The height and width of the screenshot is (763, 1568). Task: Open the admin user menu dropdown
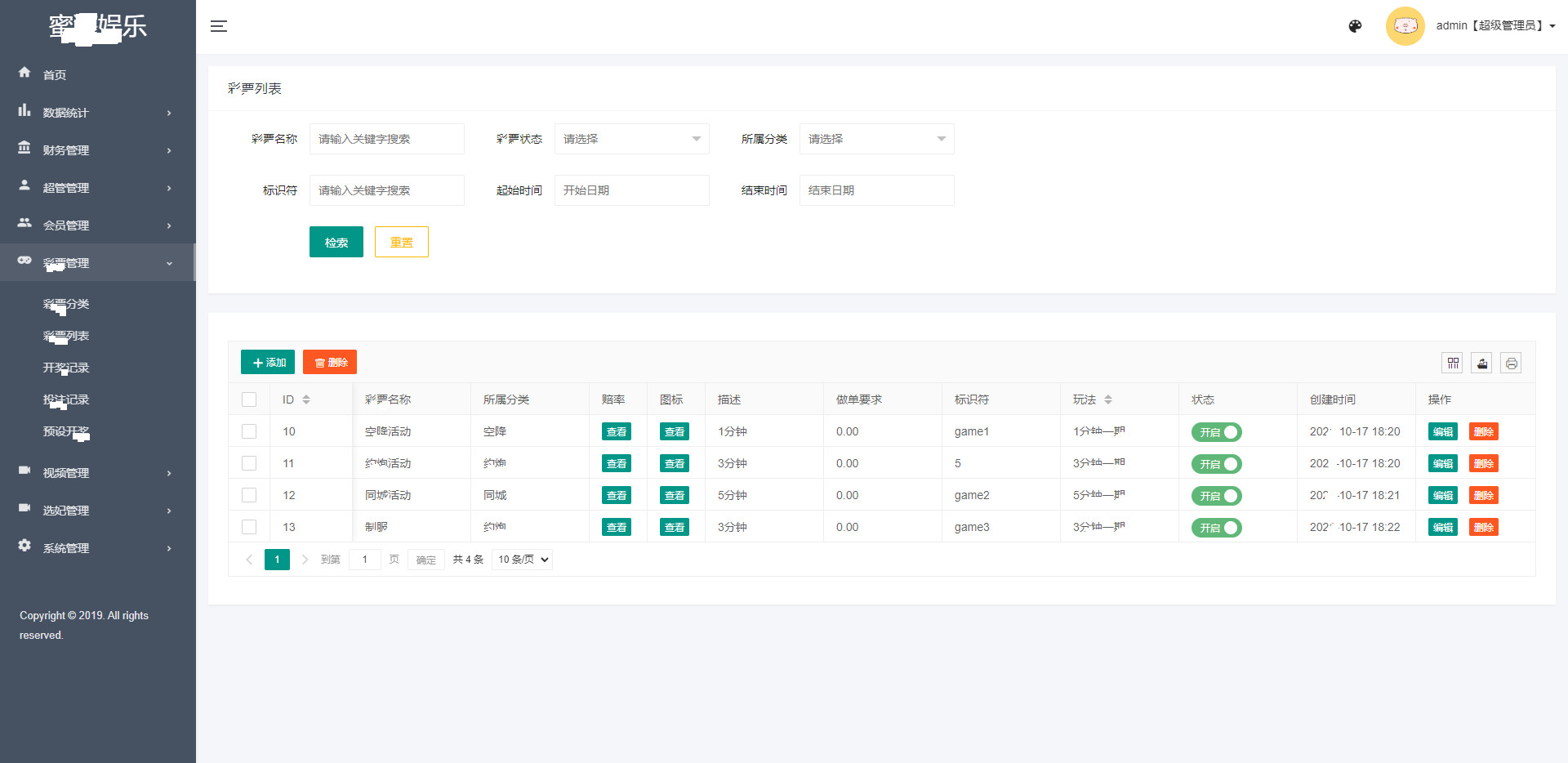click(1495, 26)
